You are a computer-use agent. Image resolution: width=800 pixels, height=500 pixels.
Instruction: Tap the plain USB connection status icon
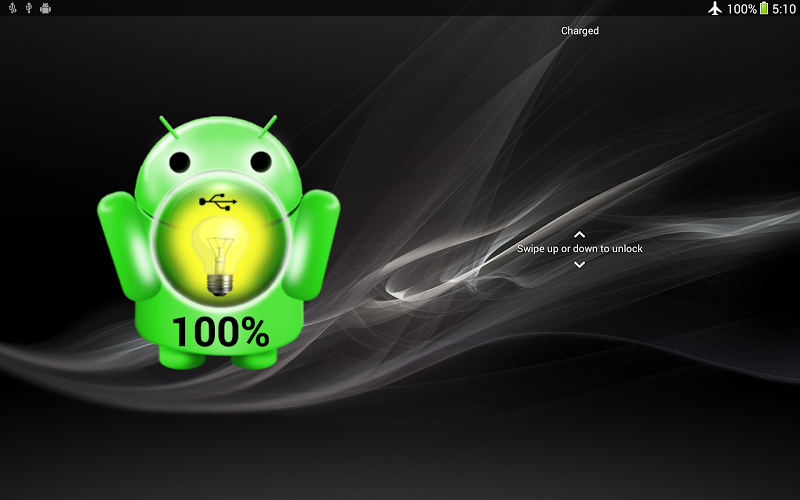coord(29,8)
